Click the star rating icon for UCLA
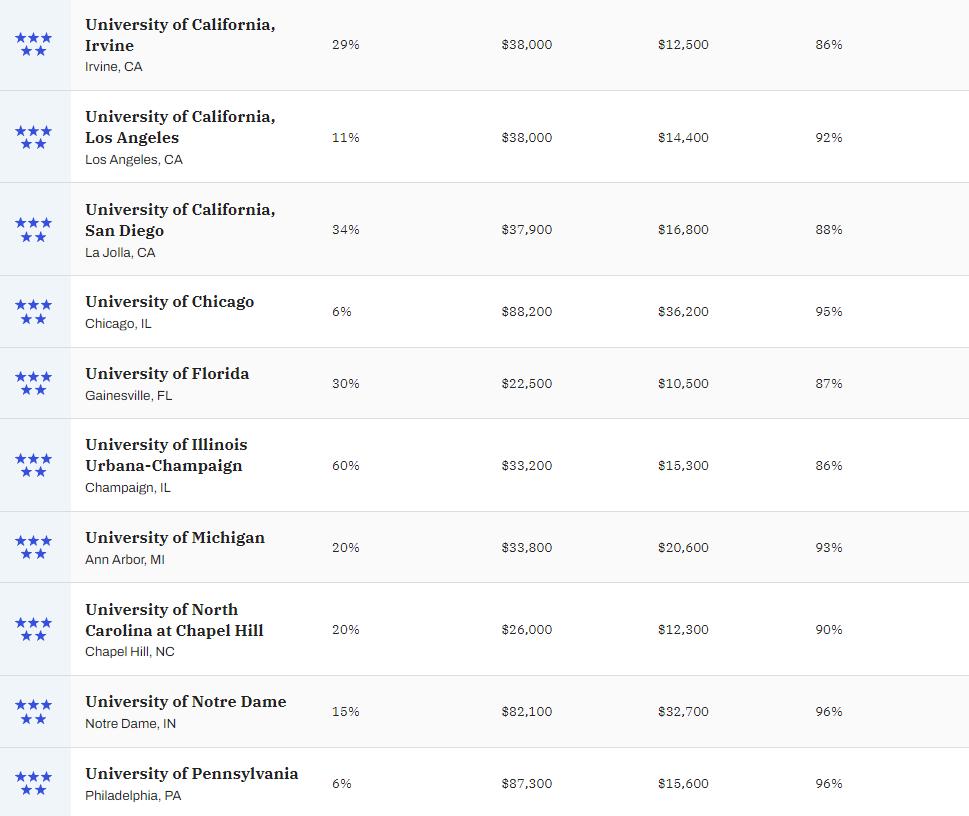Image resolution: width=969 pixels, height=816 pixels. (x=33, y=137)
